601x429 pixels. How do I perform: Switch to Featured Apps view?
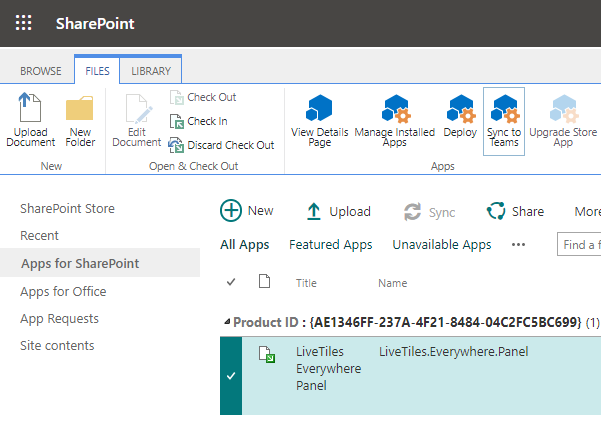(x=331, y=245)
